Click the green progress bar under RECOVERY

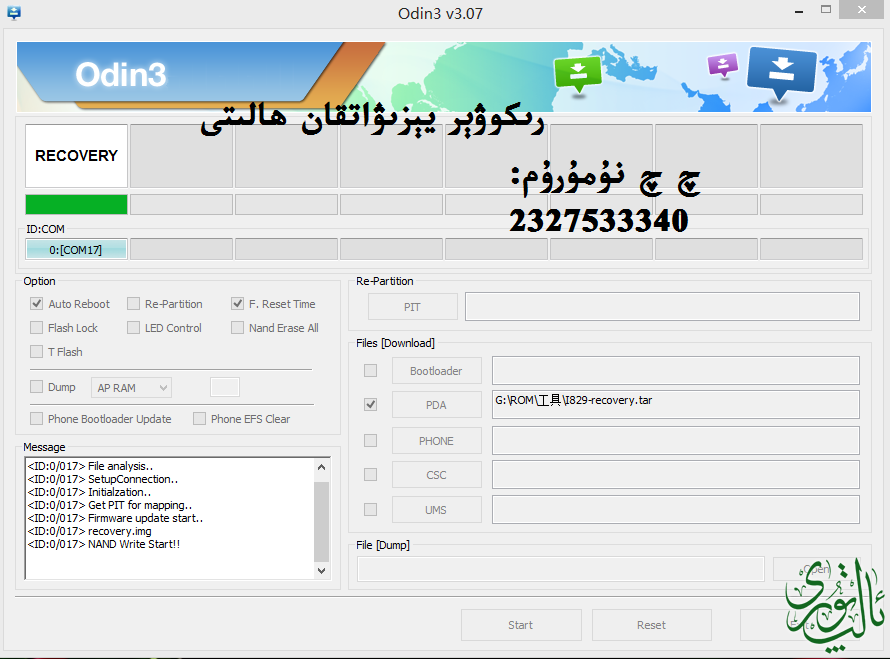pos(76,204)
